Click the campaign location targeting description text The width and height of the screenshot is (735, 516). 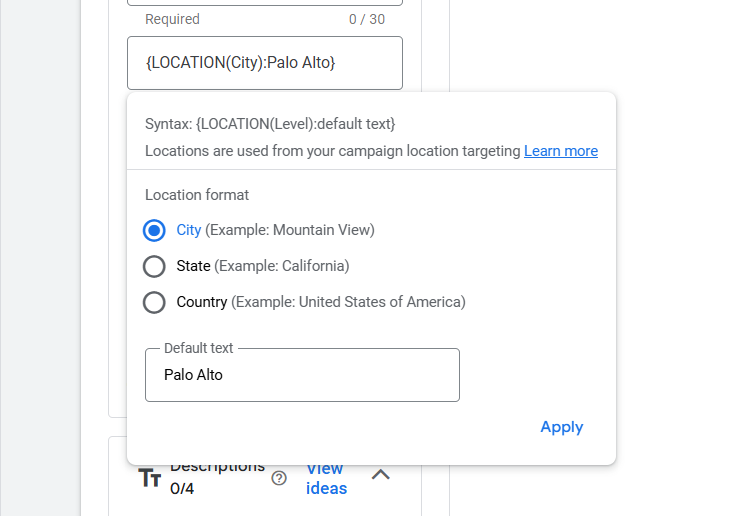332,151
